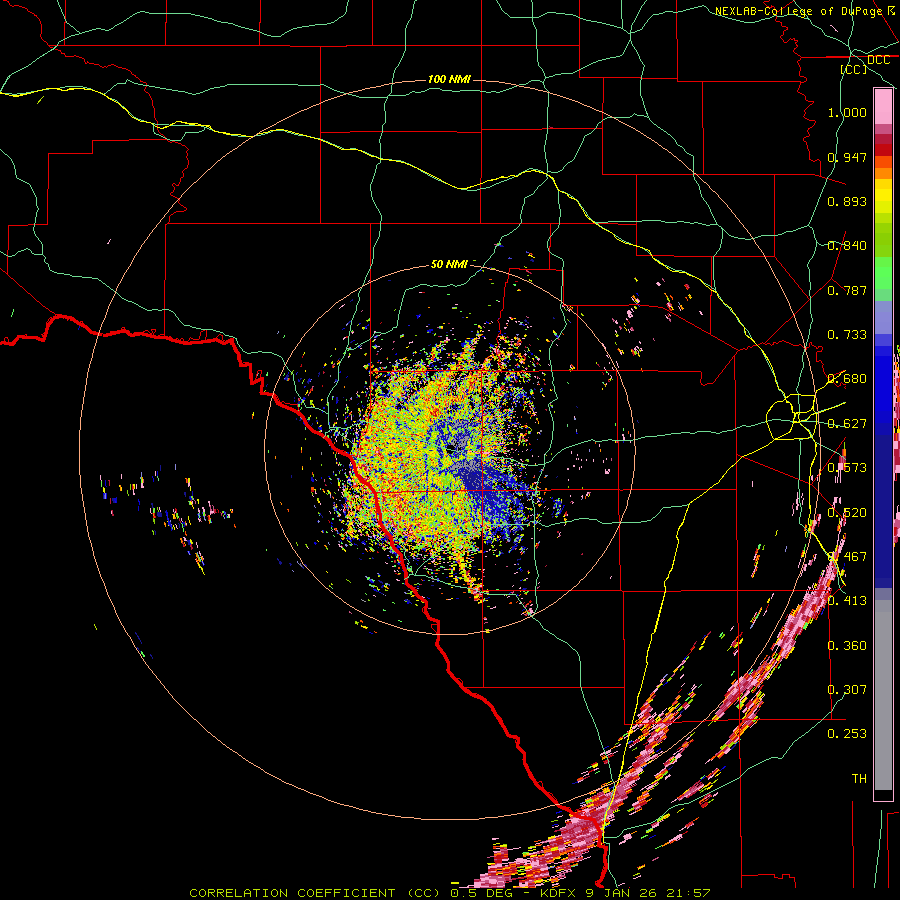The height and width of the screenshot is (900, 900).
Task: Select the 0.253 value on the color scale
Action: tap(847, 734)
